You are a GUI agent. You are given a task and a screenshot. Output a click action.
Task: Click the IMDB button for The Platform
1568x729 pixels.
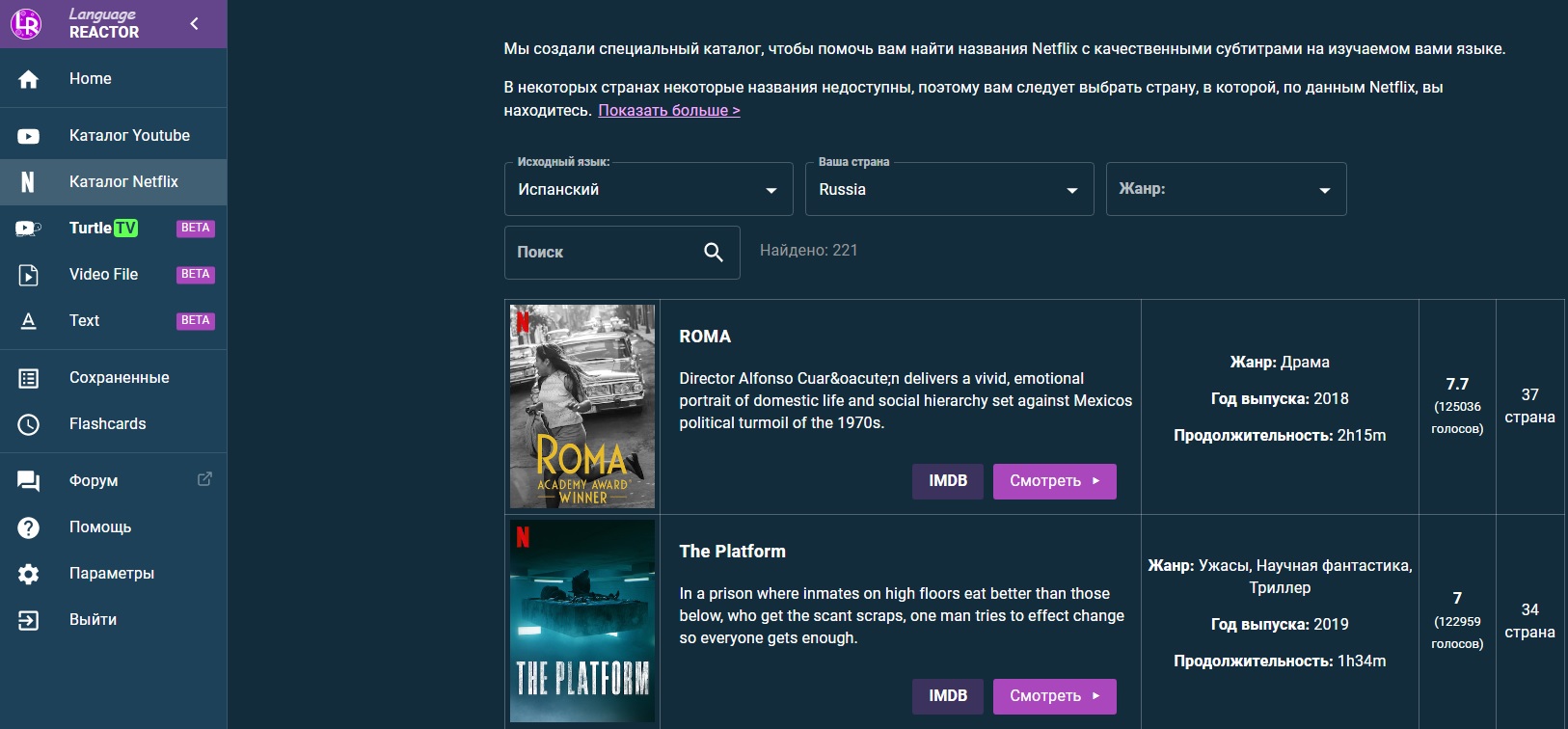(x=948, y=696)
